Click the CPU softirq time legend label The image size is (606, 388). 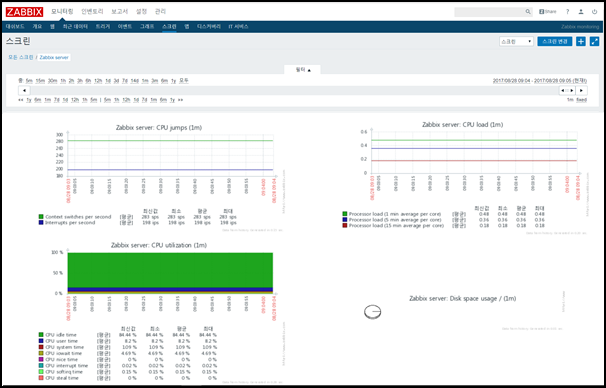point(64,372)
